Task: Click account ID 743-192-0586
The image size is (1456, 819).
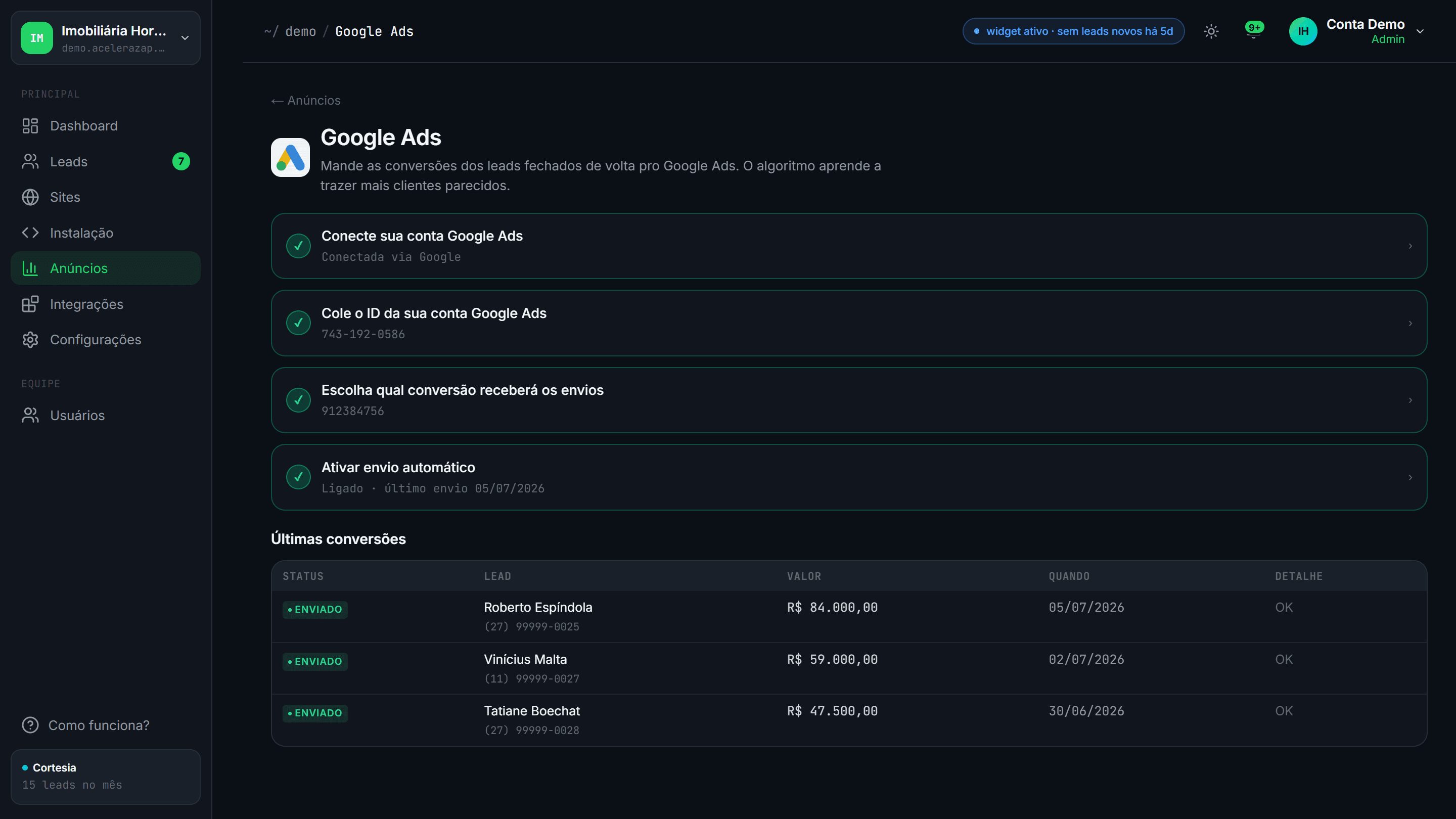Action: 363,335
